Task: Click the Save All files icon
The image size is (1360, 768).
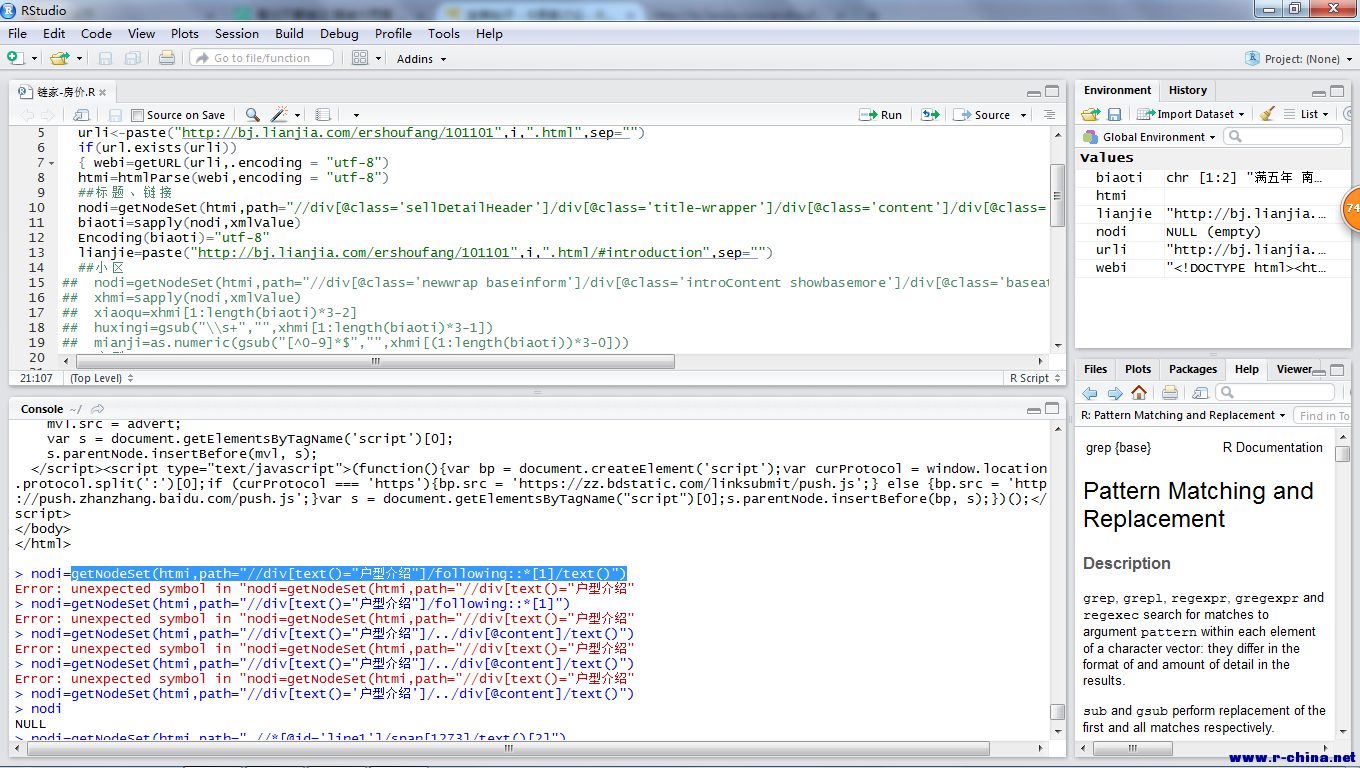Action: [131, 58]
